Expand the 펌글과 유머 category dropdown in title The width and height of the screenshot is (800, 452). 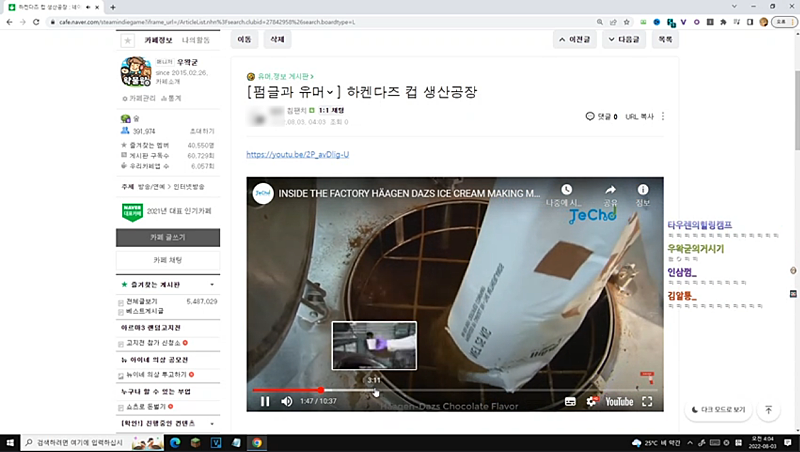(x=330, y=92)
